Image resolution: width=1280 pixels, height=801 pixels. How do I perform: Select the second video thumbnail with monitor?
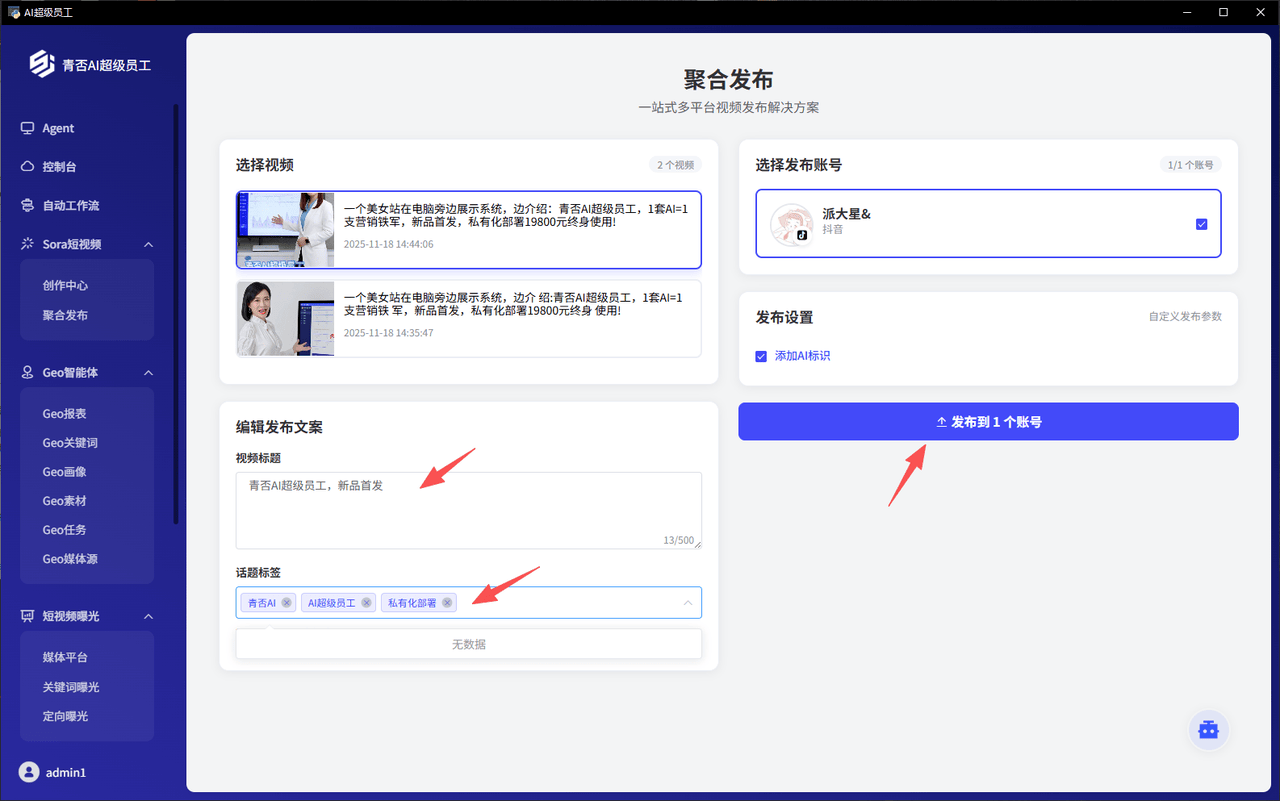(x=286, y=319)
